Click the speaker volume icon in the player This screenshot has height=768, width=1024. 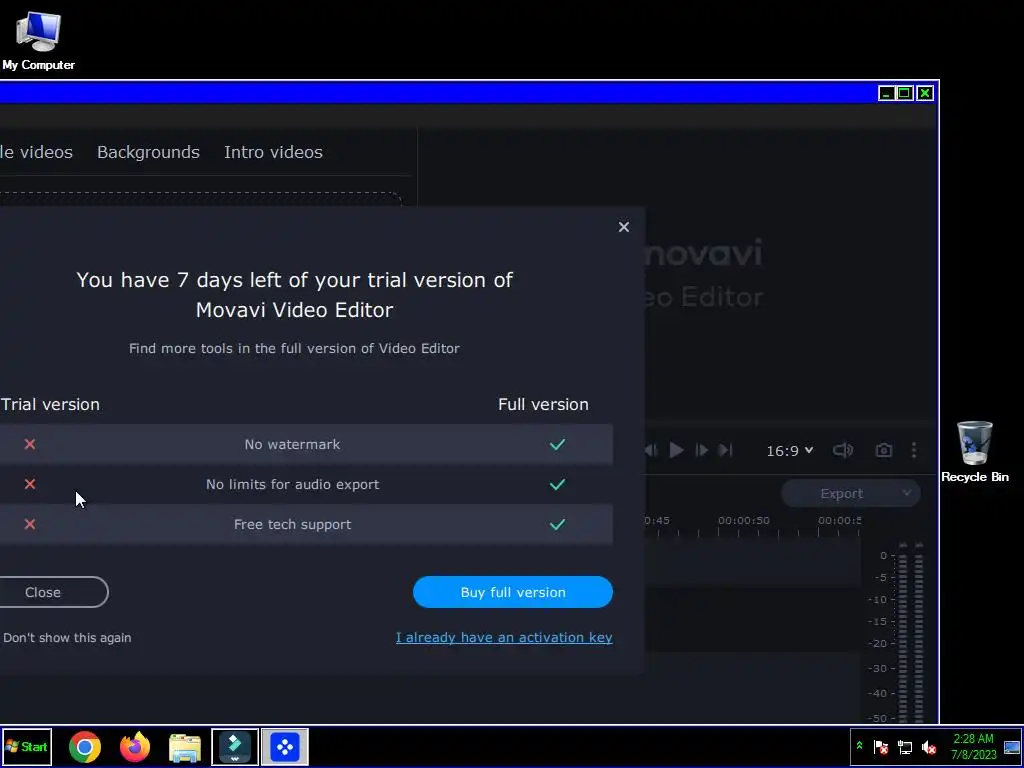click(843, 450)
